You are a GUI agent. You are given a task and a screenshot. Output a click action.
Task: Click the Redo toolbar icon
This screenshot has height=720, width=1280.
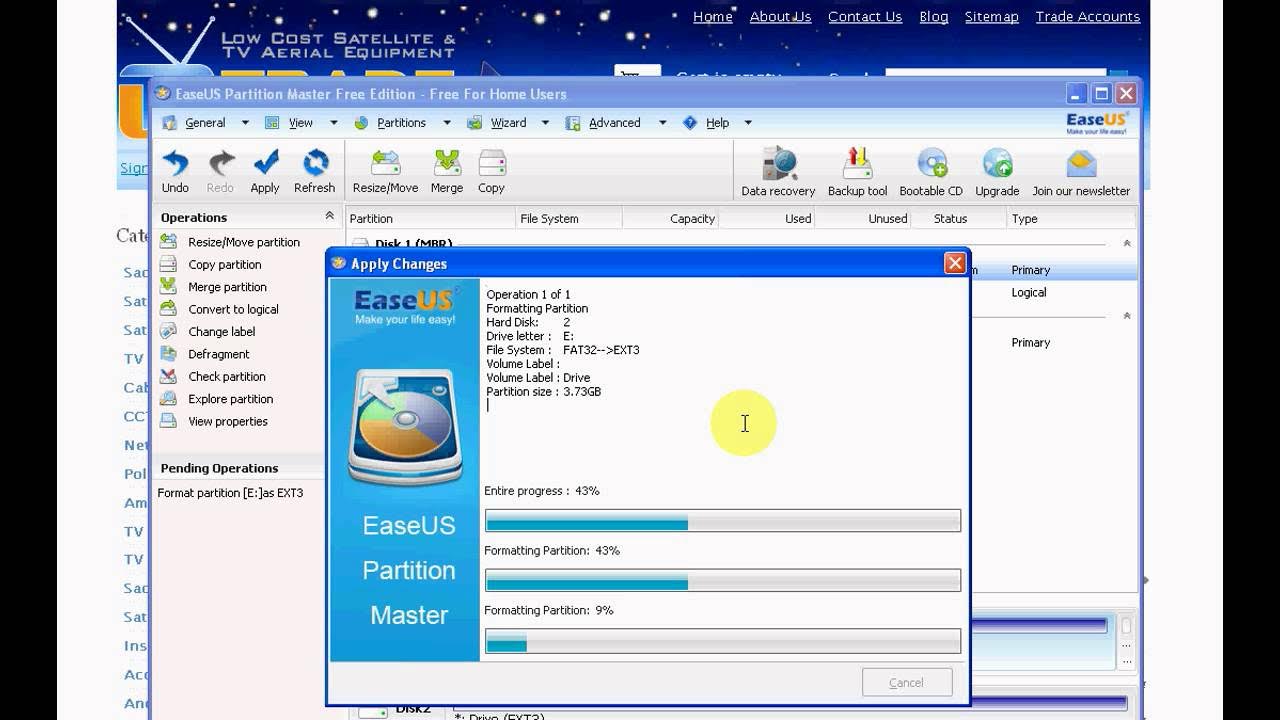(220, 163)
